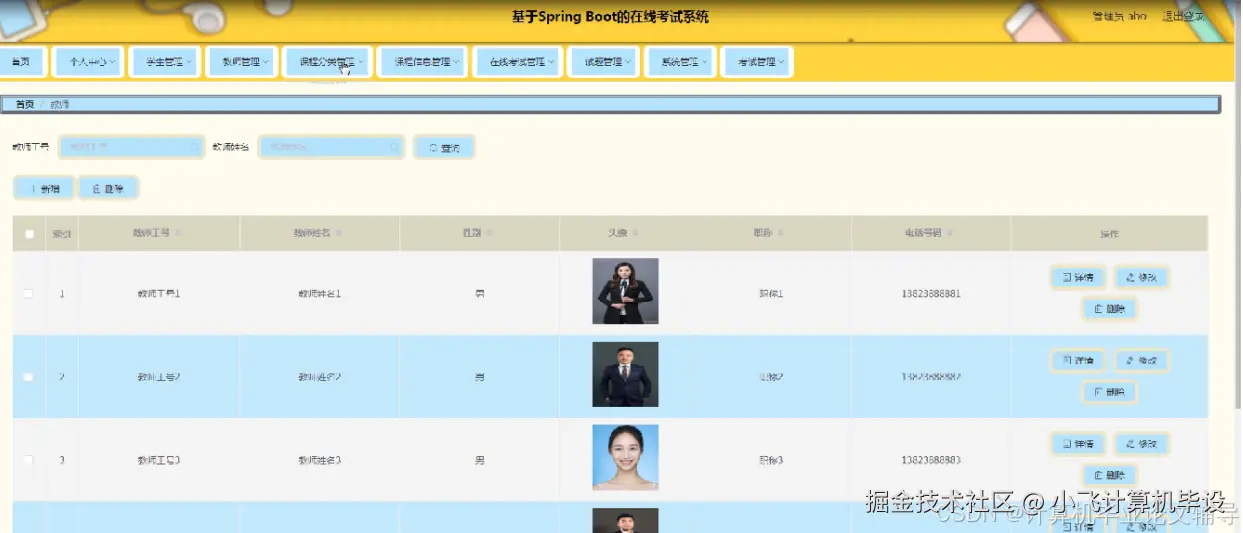Screen dimensions: 1243x533
Task: Open 详情 for 教师工号3 row
Action: (1078, 443)
